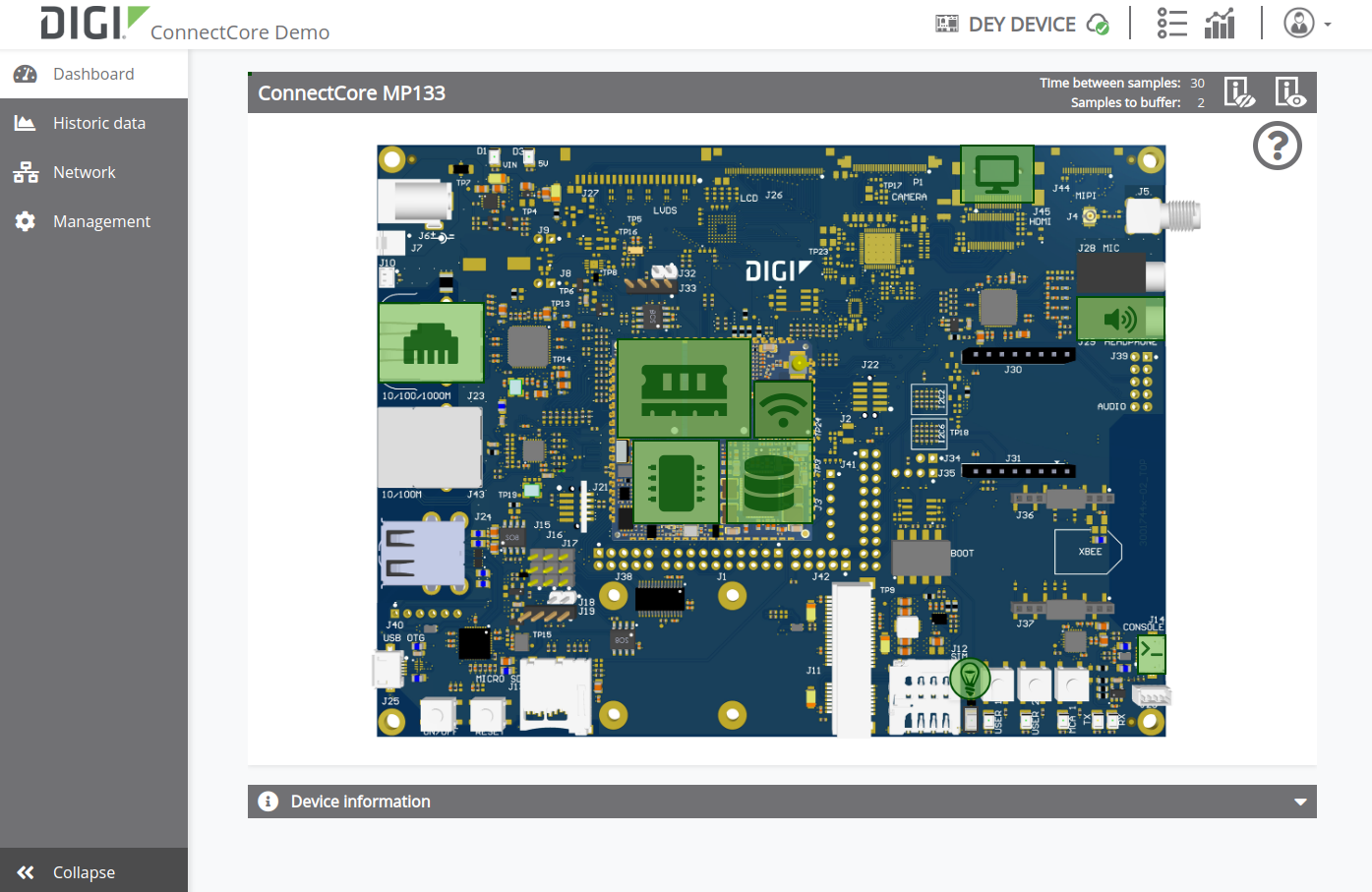
Task: Click the Samples to buffer label
Action: [x=1125, y=102]
